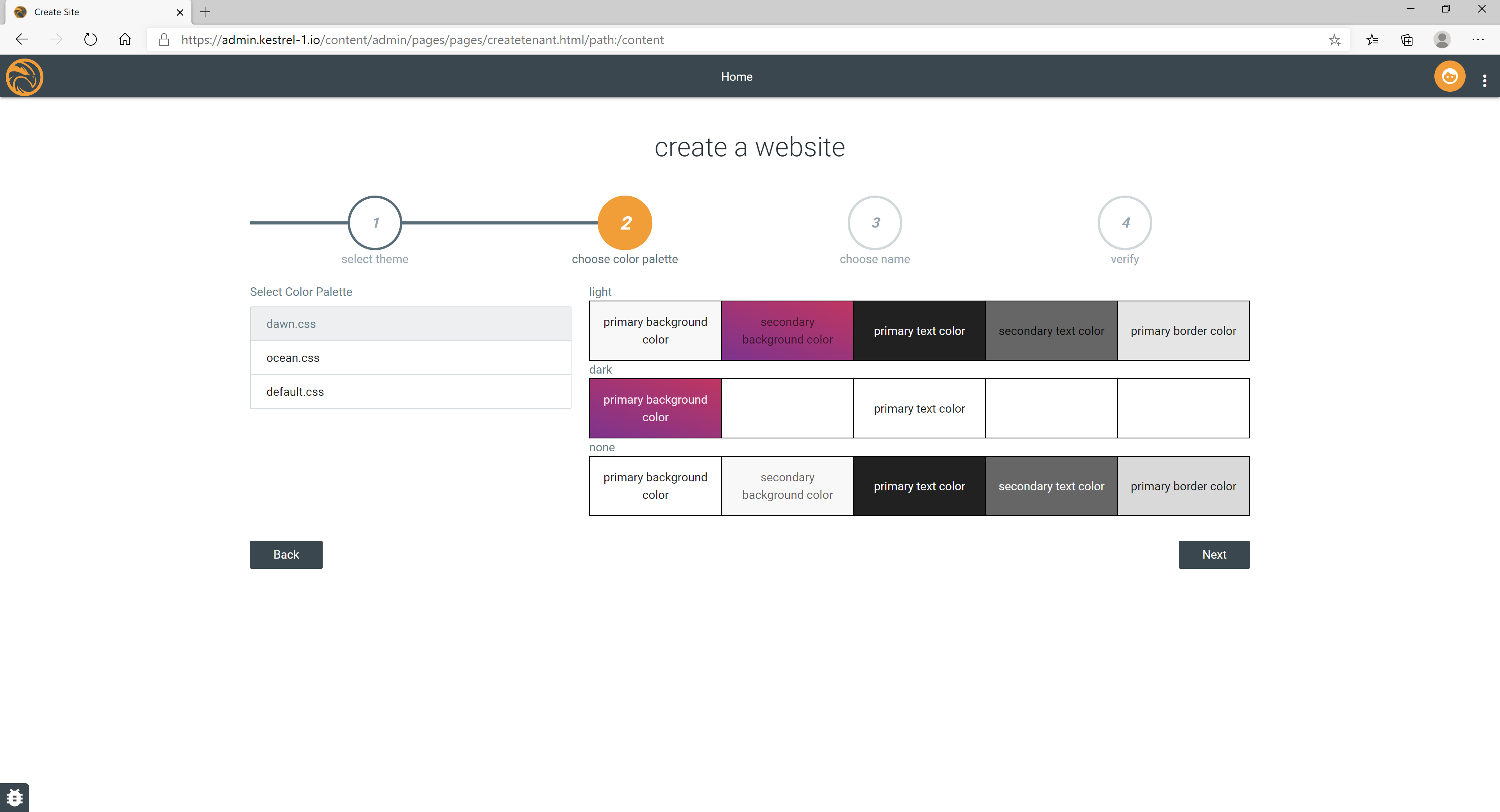Click the browser home icon
The height and width of the screenshot is (812, 1500).
click(x=125, y=39)
